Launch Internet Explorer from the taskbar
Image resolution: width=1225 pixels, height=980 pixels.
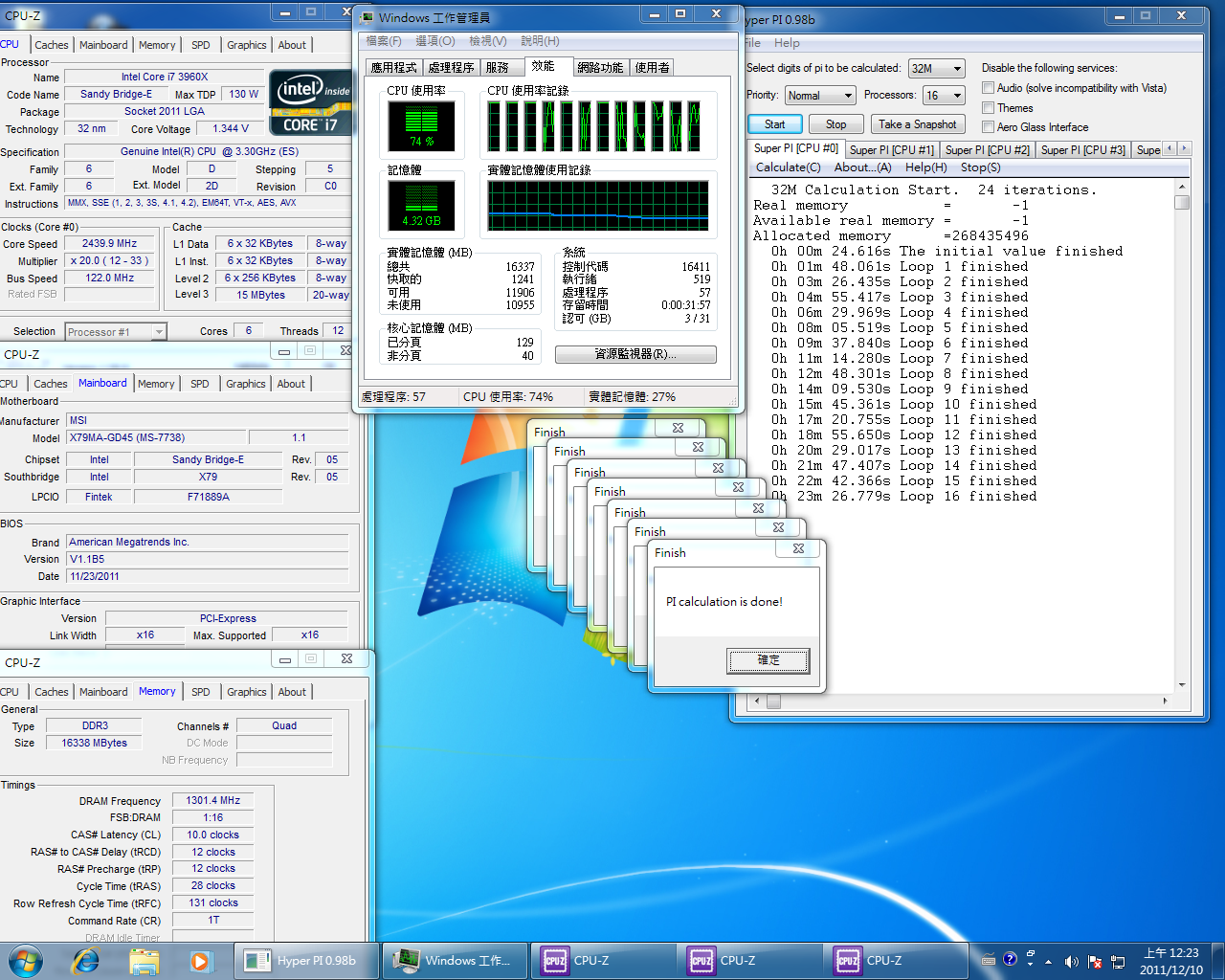[x=86, y=961]
